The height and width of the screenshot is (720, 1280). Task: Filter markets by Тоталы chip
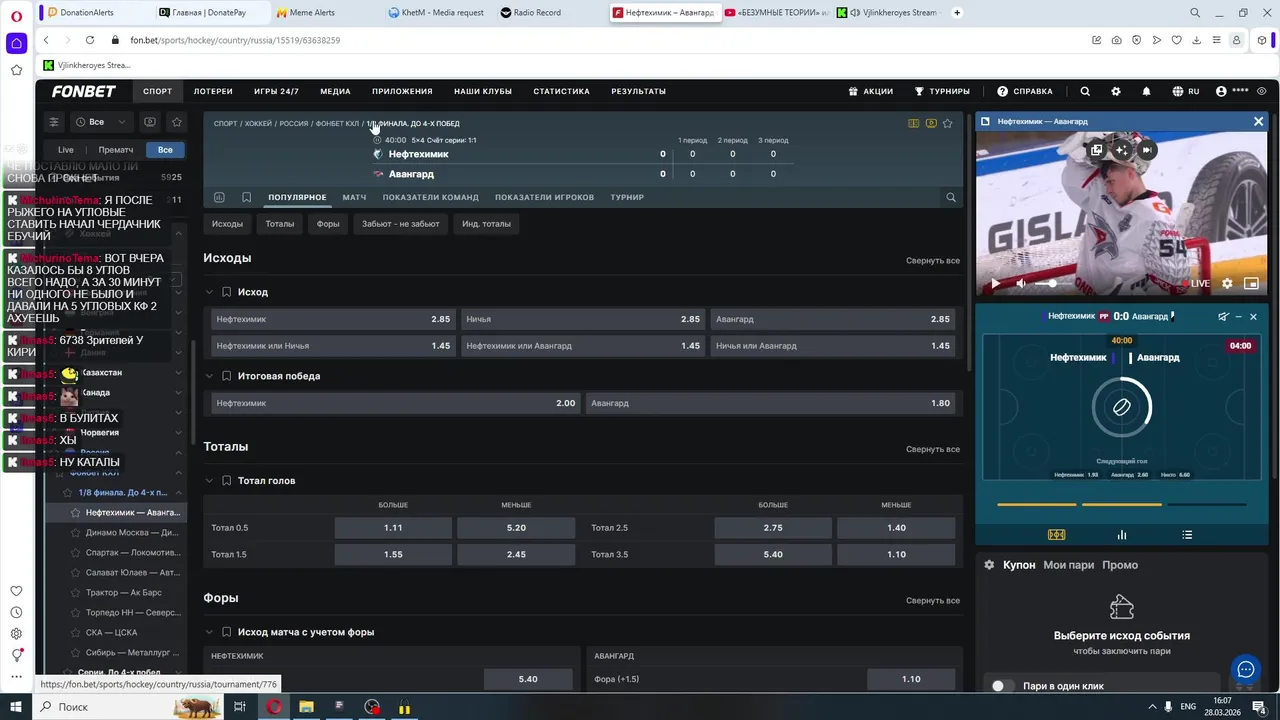click(x=280, y=224)
